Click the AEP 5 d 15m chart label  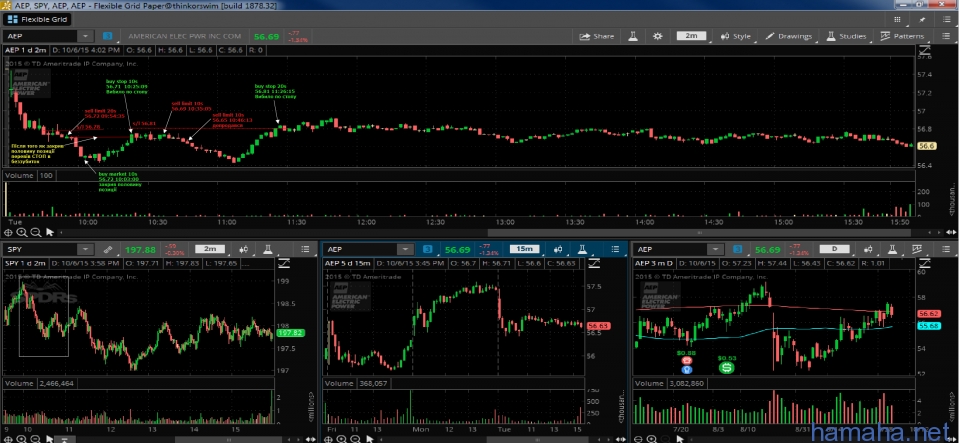coord(348,263)
